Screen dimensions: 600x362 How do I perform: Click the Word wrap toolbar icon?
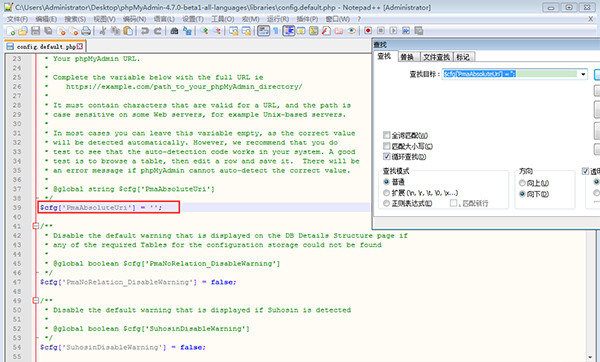click(x=263, y=31)
